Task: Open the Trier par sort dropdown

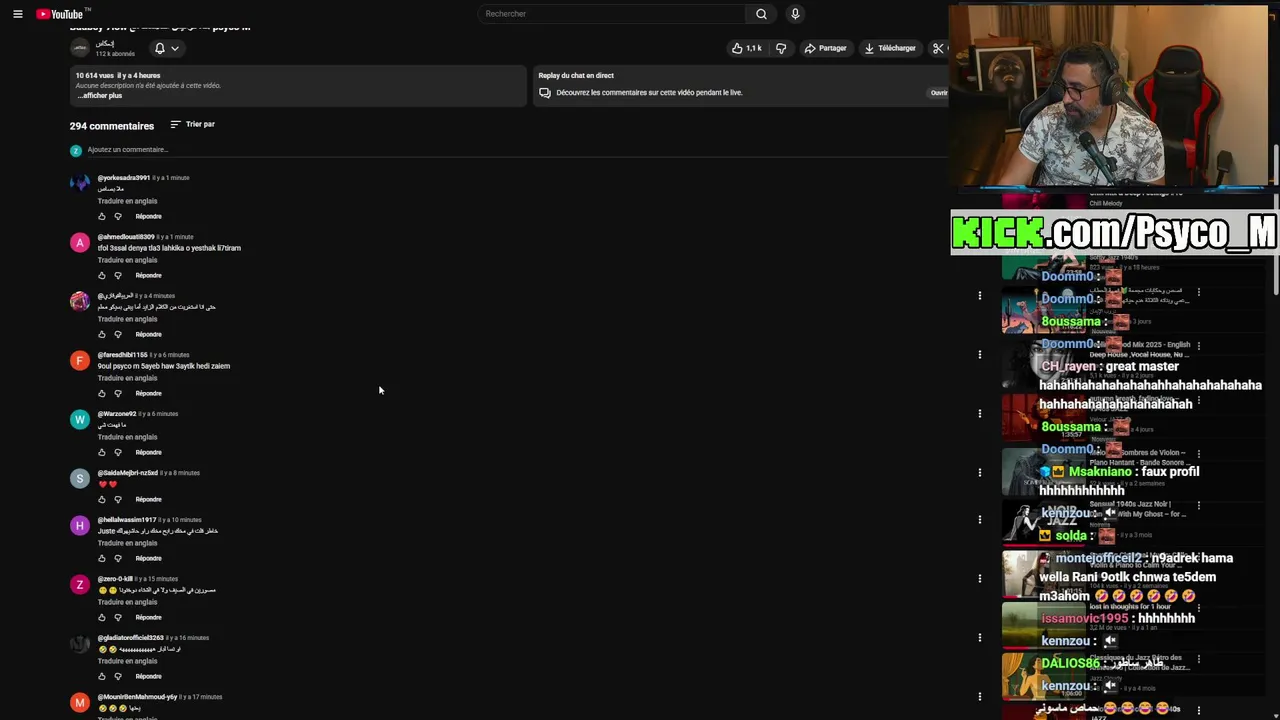Action: click(193, 124)
